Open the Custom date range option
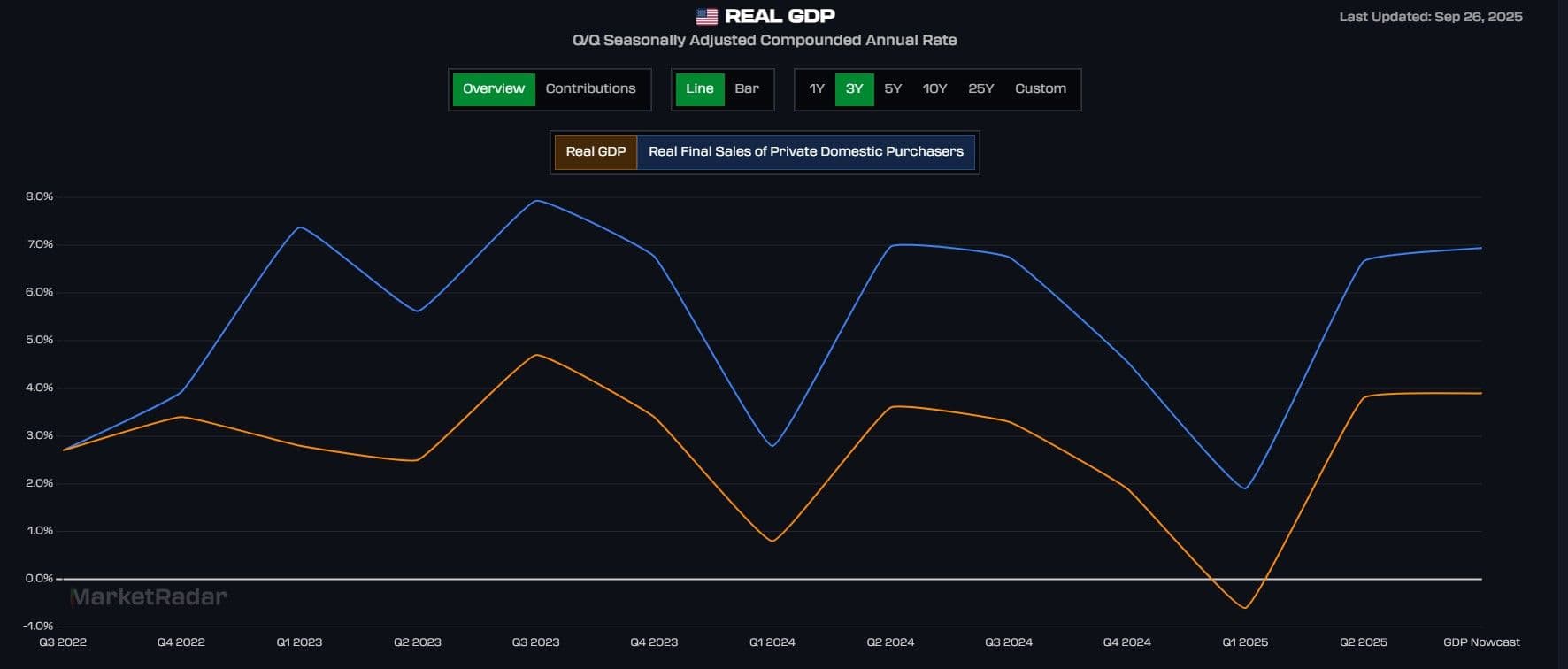This screenshot has width=1568, height=669. [1040, 89]
